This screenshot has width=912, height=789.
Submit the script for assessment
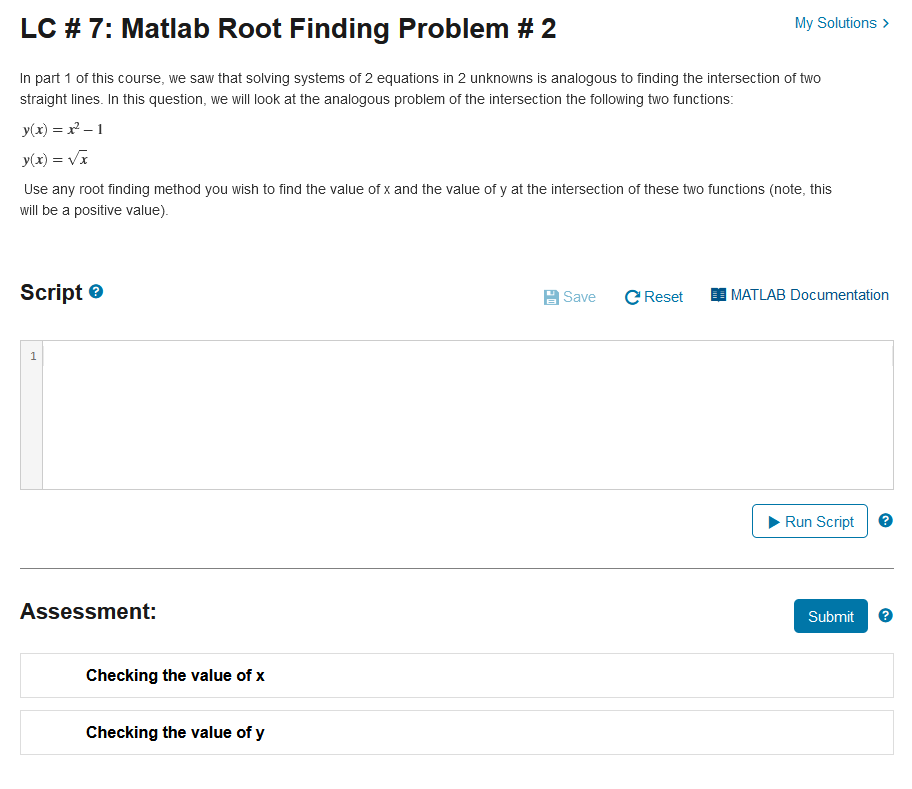click(x=830, y=616)
